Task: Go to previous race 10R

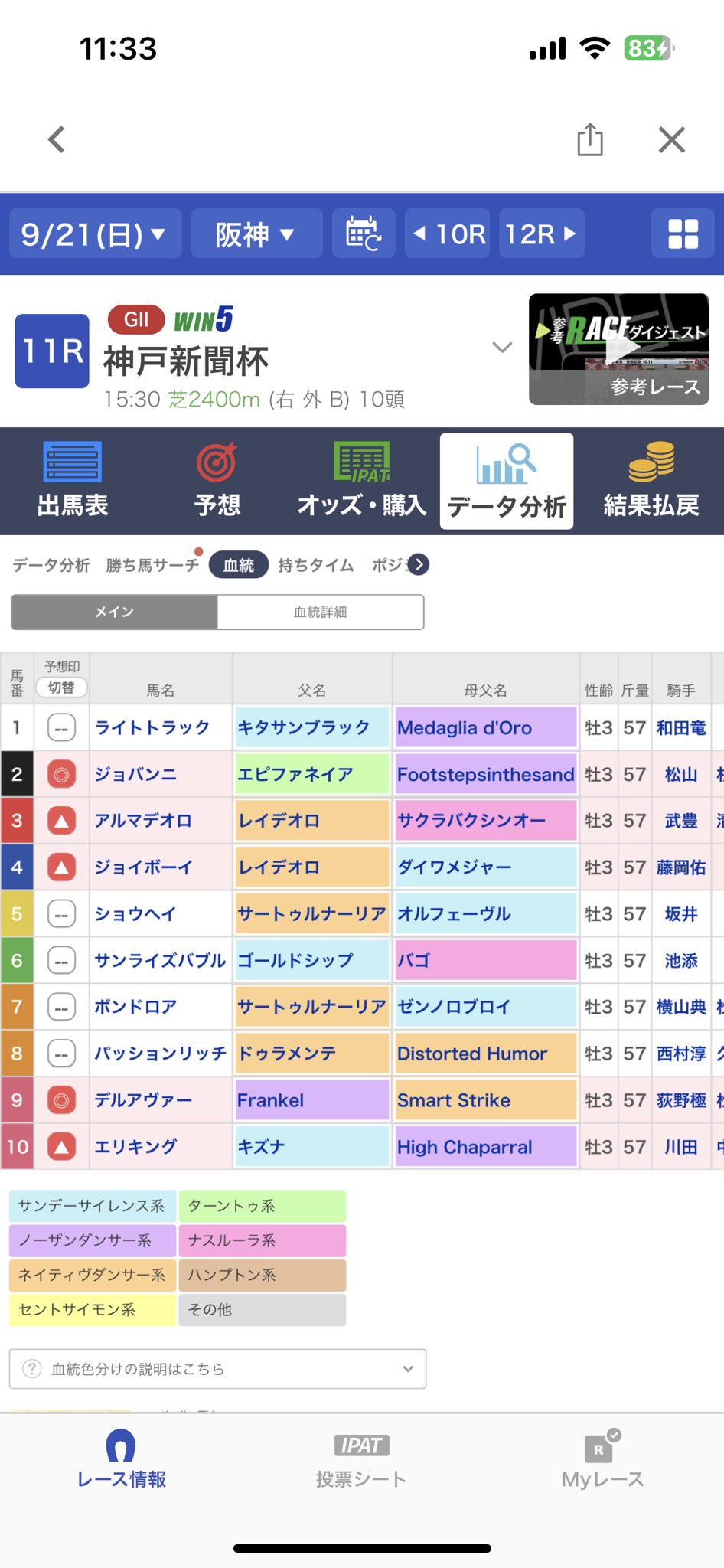Action: (x=448, y=234)
